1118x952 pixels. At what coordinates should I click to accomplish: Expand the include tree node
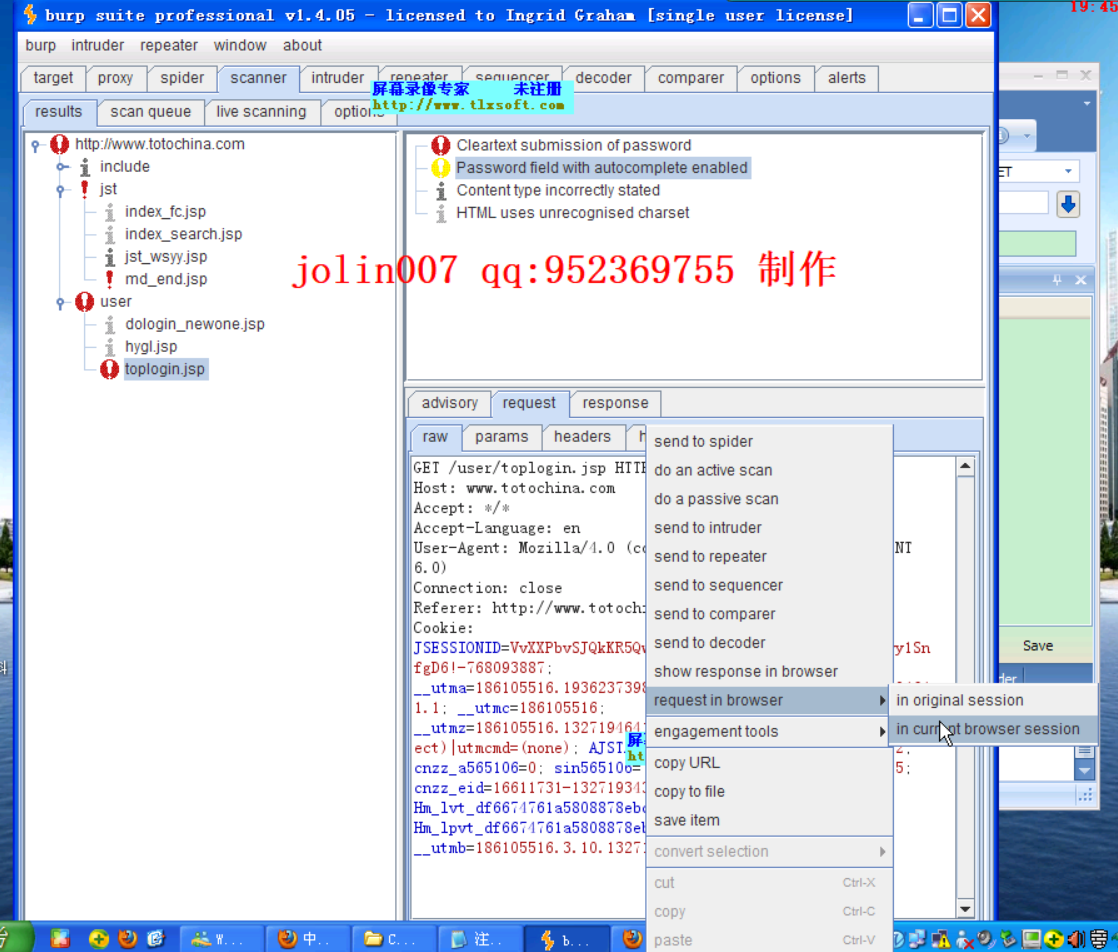[x=62, y=167]
